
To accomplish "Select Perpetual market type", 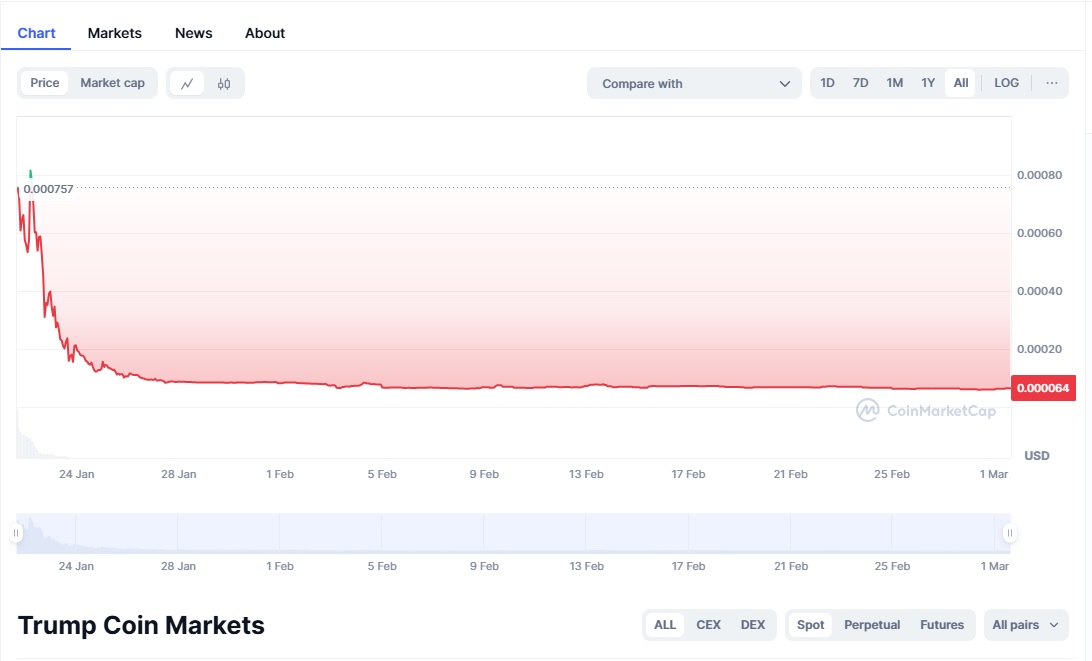I will pos(872,625).
